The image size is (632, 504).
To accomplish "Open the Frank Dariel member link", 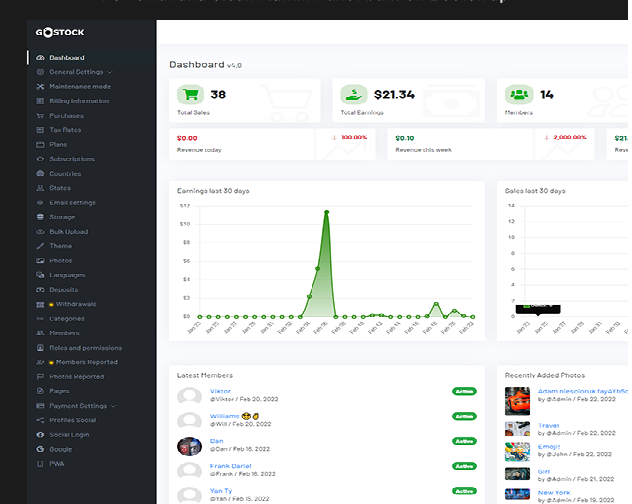I will coord(230,466).
